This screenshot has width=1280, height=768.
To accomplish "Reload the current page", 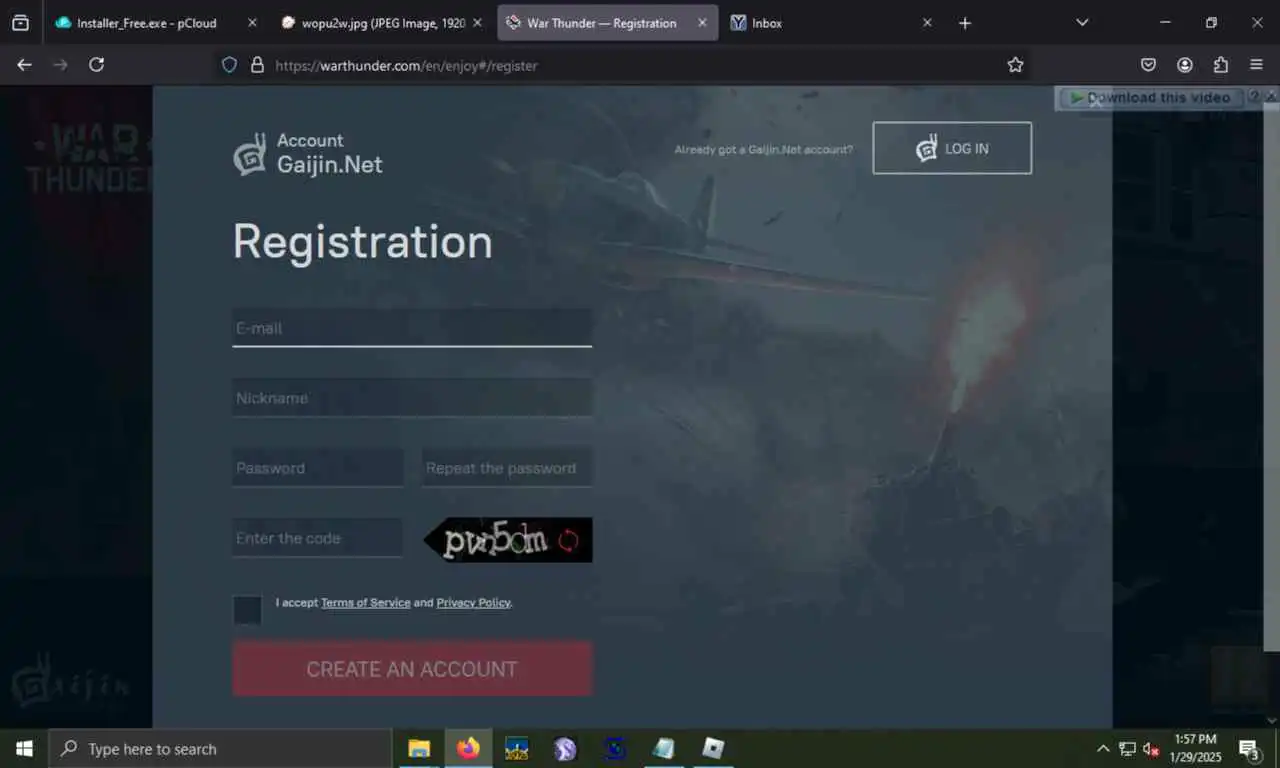I will coord(96,65).
